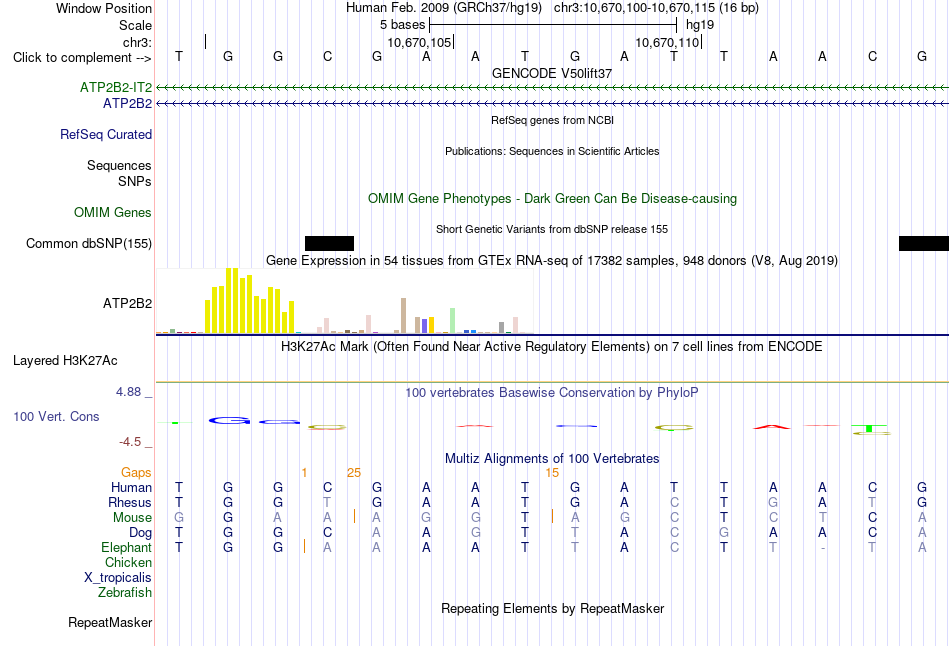Click the orange Gaps label

136,472
